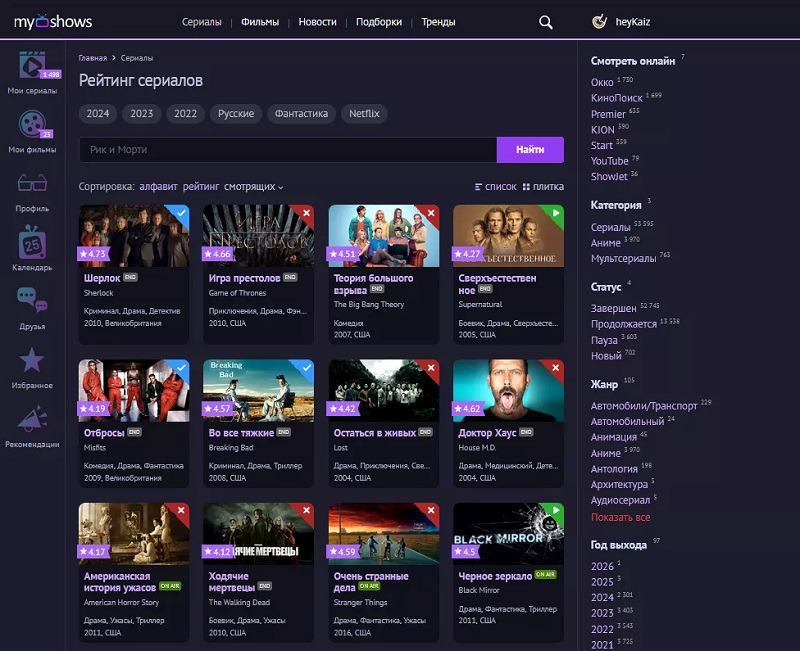This screenshot has height=651, width=800.
Task: Open the search magnifier icon
Action: pyautogui.click(x=545, y=22)
